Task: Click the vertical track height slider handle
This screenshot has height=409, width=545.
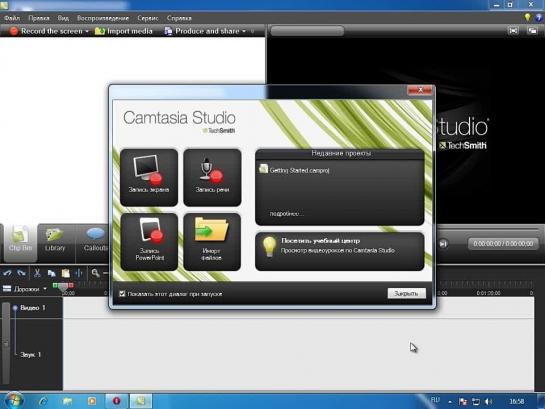Action: coord(6,343)
